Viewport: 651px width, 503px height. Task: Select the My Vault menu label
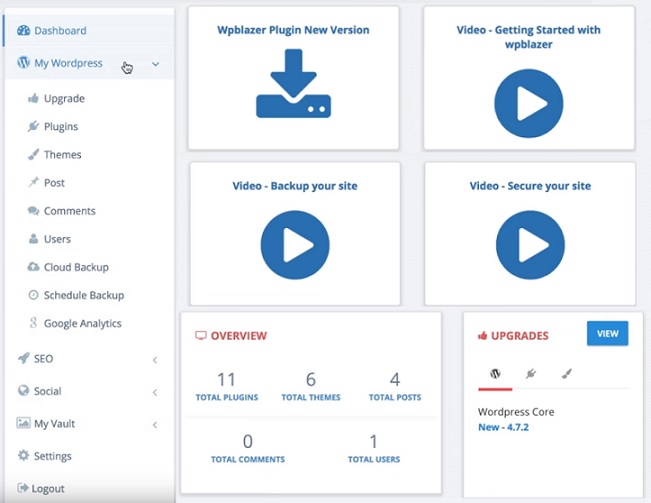point(54,424)
